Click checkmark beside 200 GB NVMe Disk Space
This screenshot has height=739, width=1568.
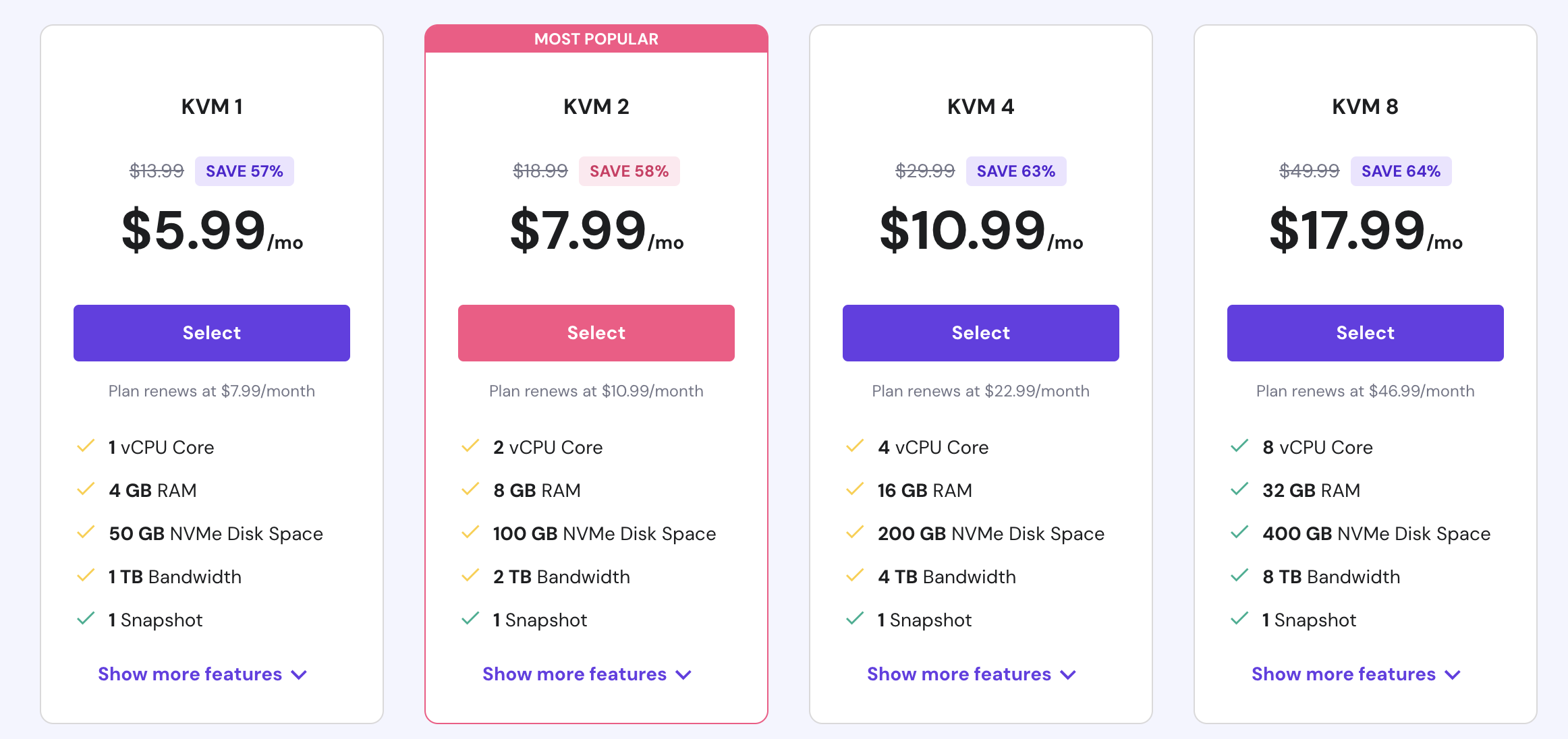(x=855, y=533)
